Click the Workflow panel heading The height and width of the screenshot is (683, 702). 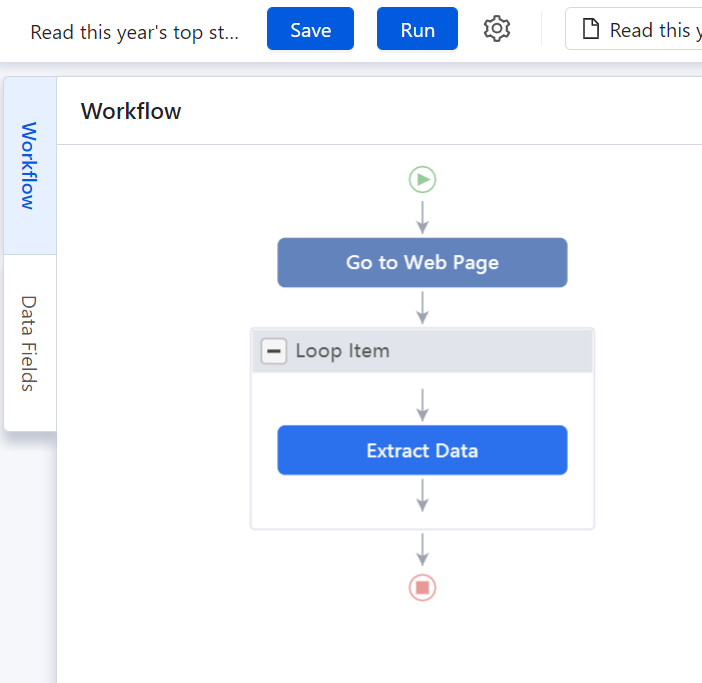point(131,111)
